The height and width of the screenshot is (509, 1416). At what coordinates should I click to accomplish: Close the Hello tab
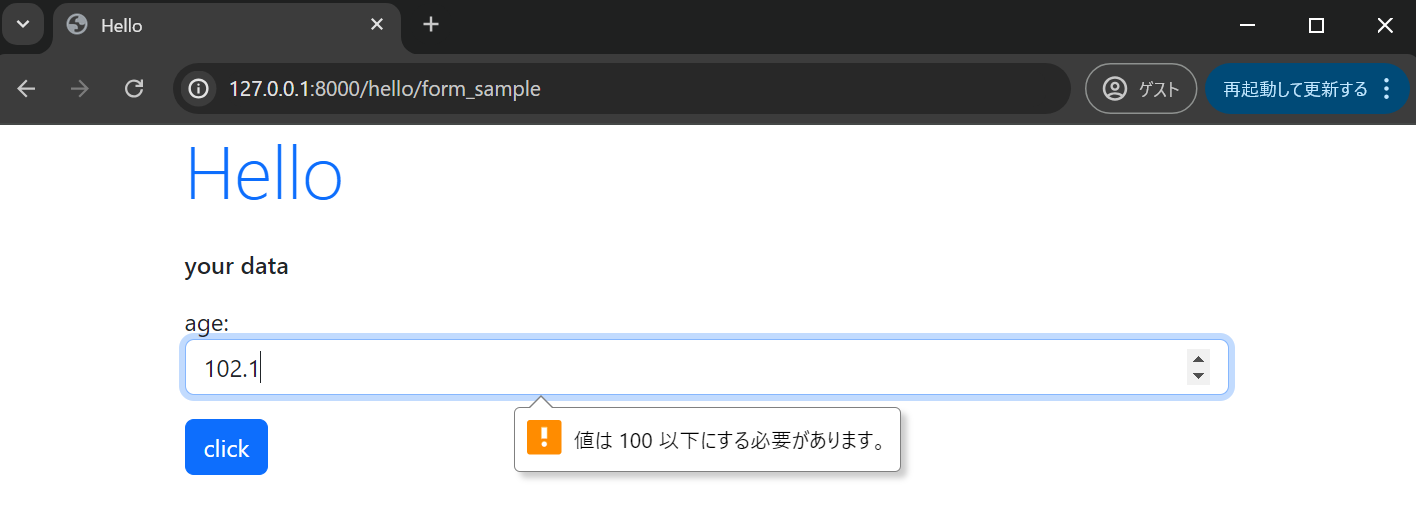point(377,25)
